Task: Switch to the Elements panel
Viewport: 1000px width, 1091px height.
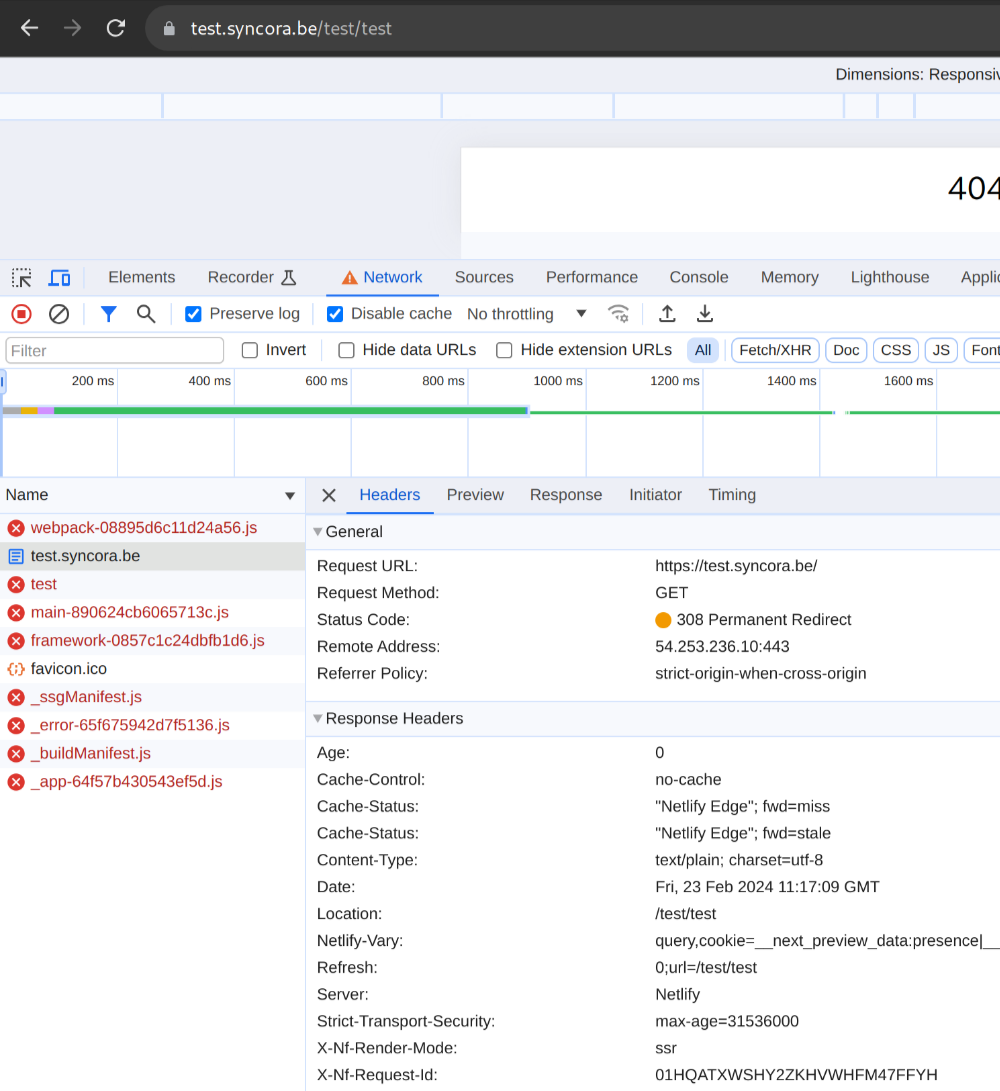Action: tap(142, 278)
